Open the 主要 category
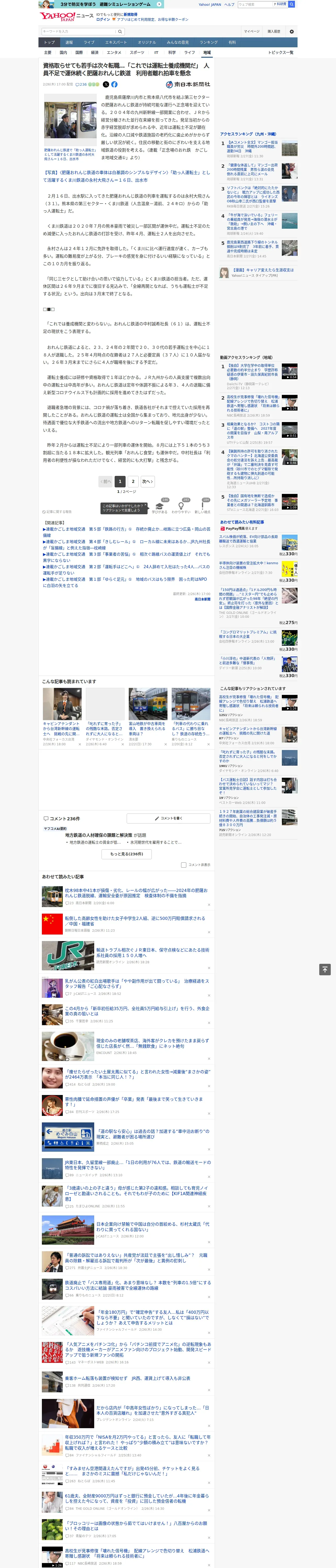 tap(48, 53)
